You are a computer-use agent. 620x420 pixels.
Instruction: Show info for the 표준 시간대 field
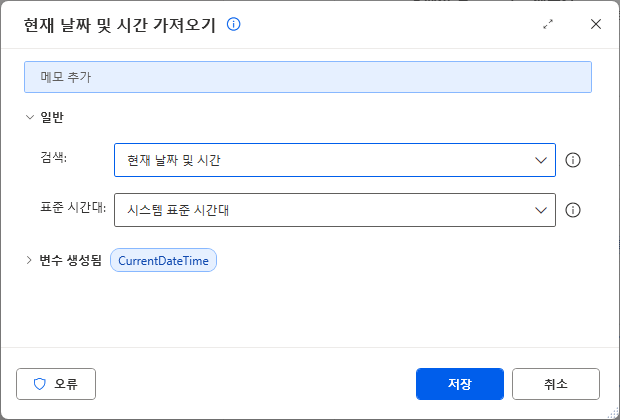573,210
